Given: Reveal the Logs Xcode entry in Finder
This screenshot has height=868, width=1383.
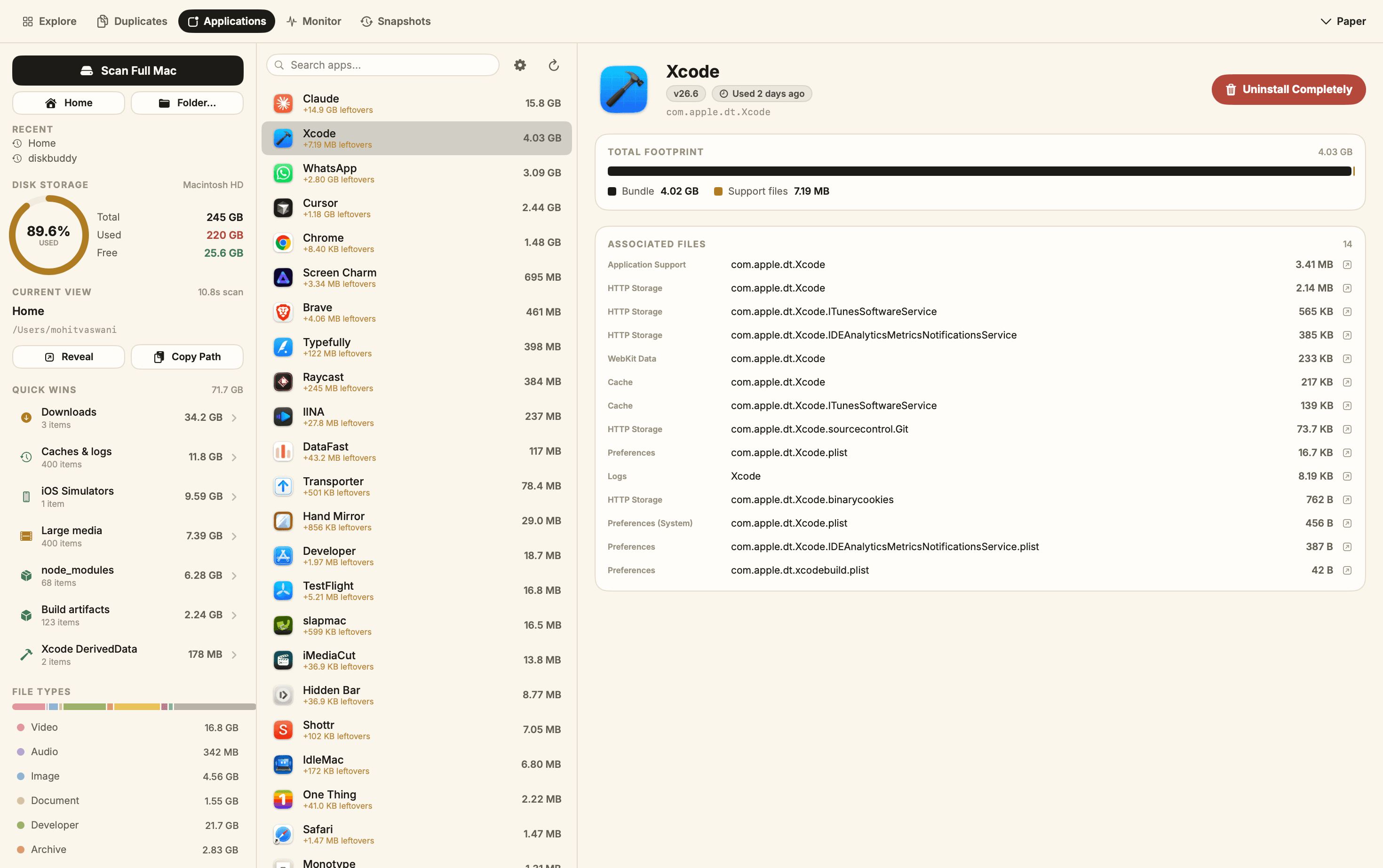Looking at the screenshot, I should 1347,476.
